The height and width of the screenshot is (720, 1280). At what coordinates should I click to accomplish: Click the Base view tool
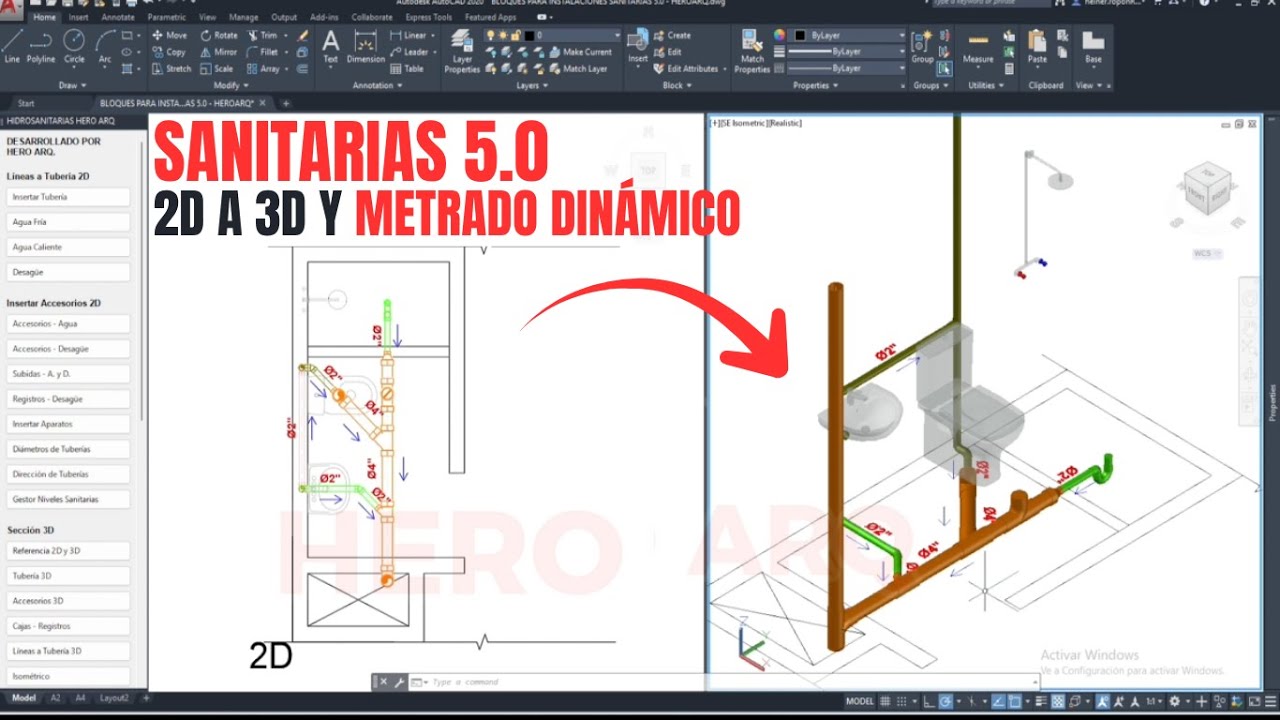pos(1093,46)
